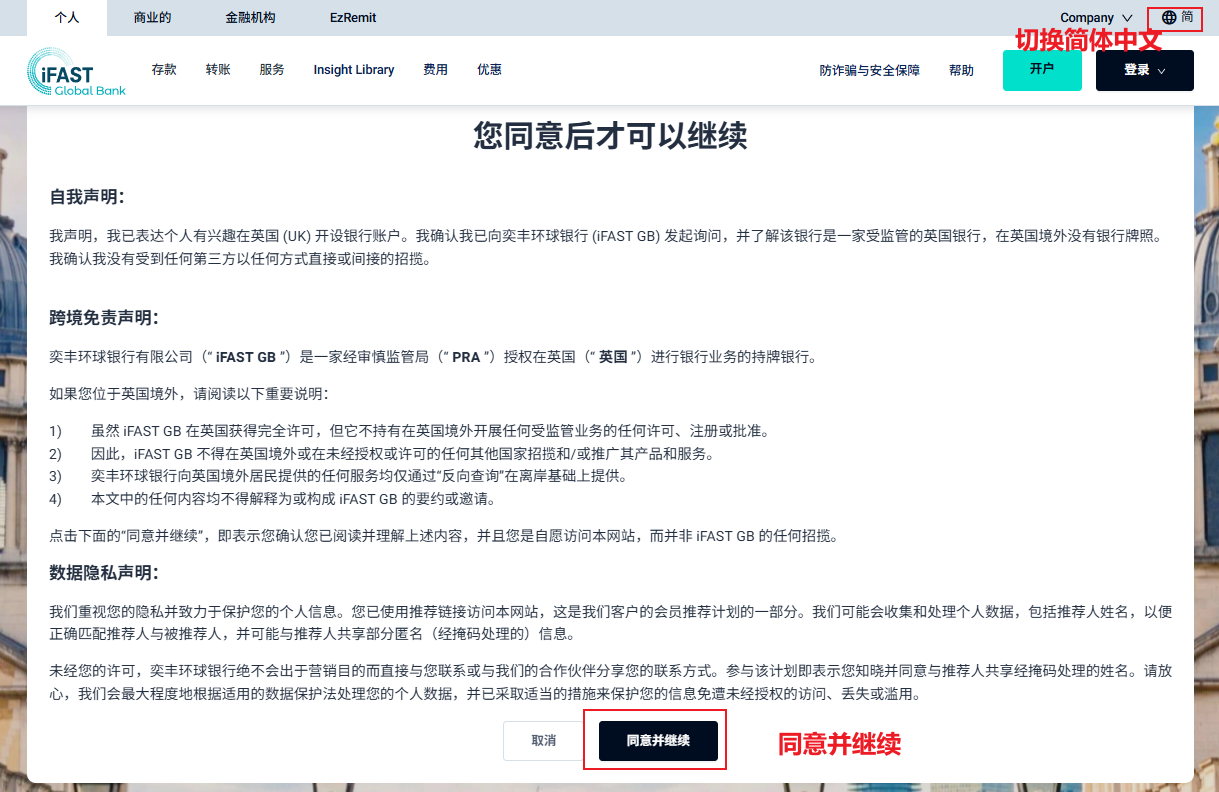
Task: Click the paragraph starting 点击下面的
Action: click(x=443, y=536)
